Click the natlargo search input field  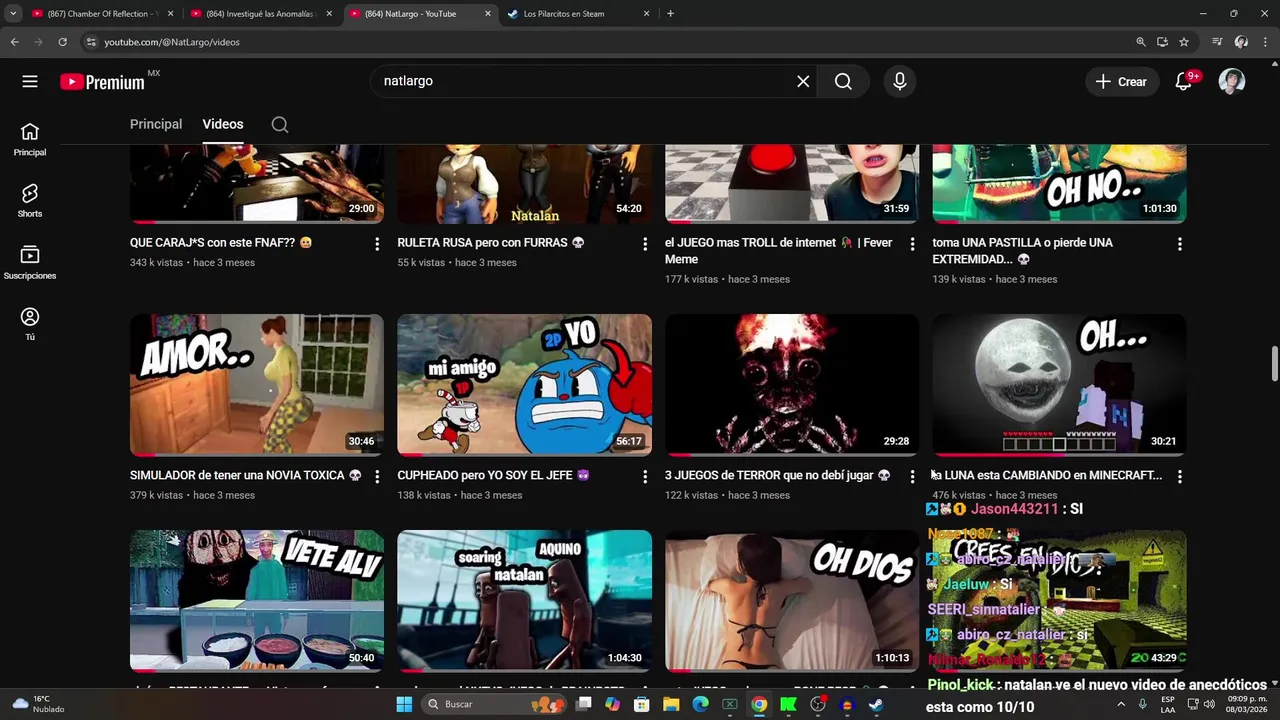click(585, 81)
